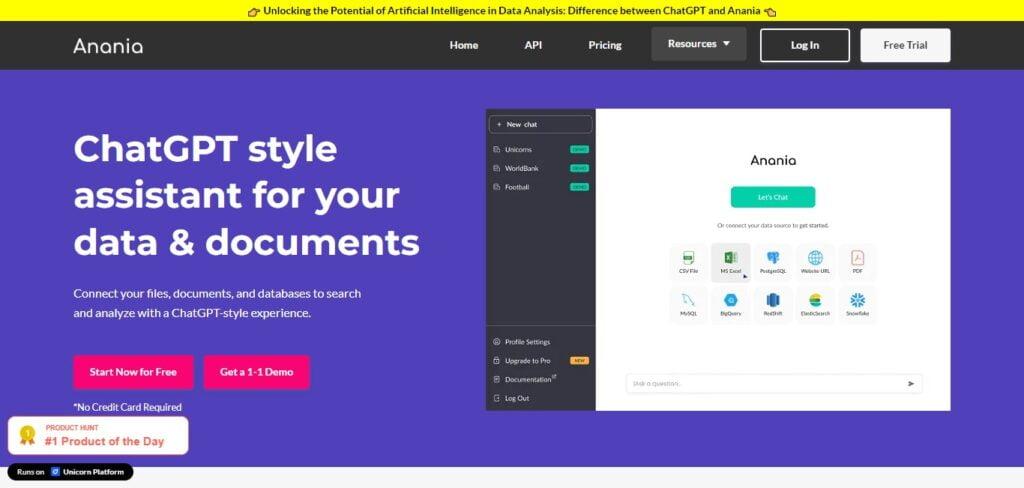1024x488 pixels.
Task: Click the WorldBank chat file icon
Action: [496, 169]
